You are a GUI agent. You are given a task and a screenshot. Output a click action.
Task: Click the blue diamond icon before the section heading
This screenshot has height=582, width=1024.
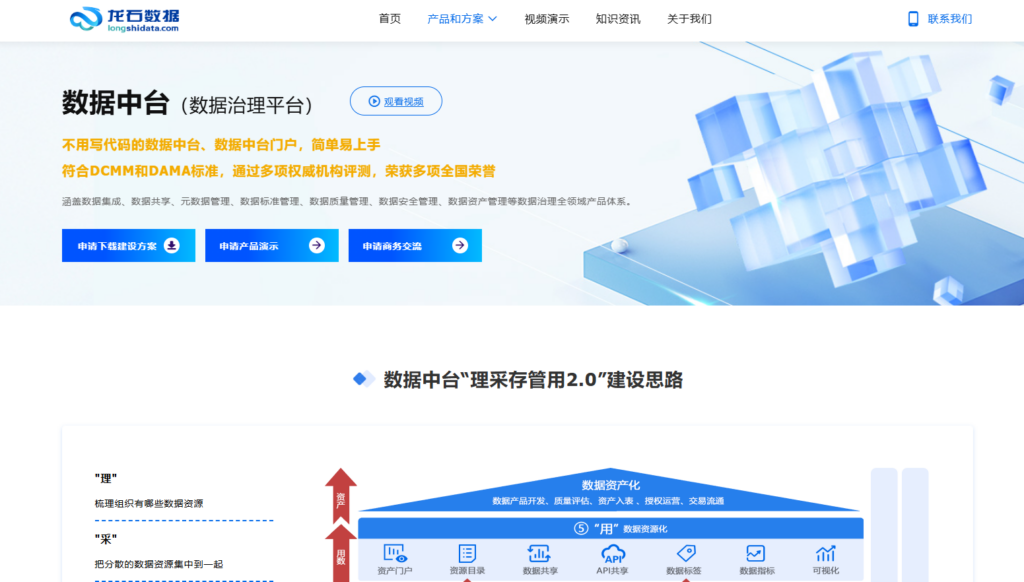360,379
